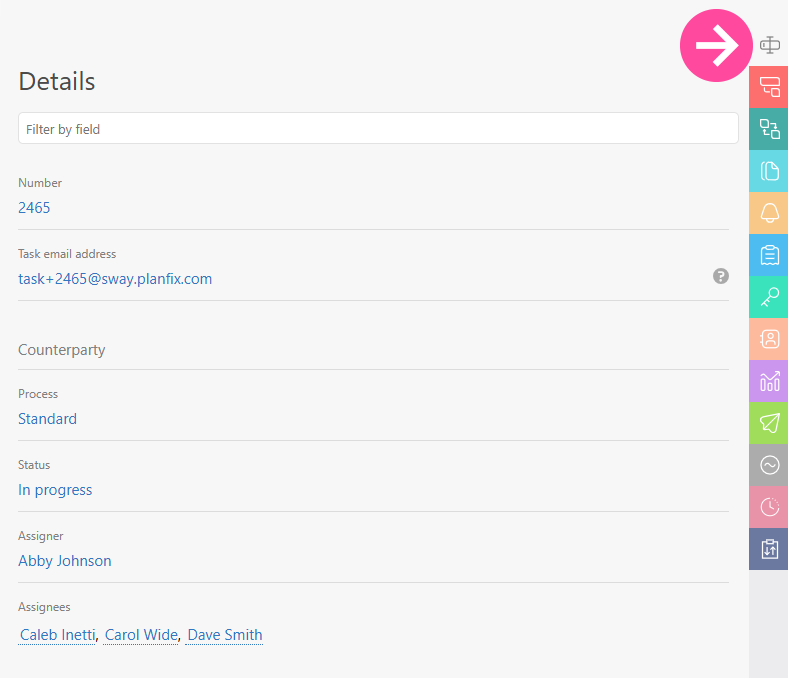Screen dimensions: 788x678
Task: Click the Filter by field input
Action: pos(378,129)
